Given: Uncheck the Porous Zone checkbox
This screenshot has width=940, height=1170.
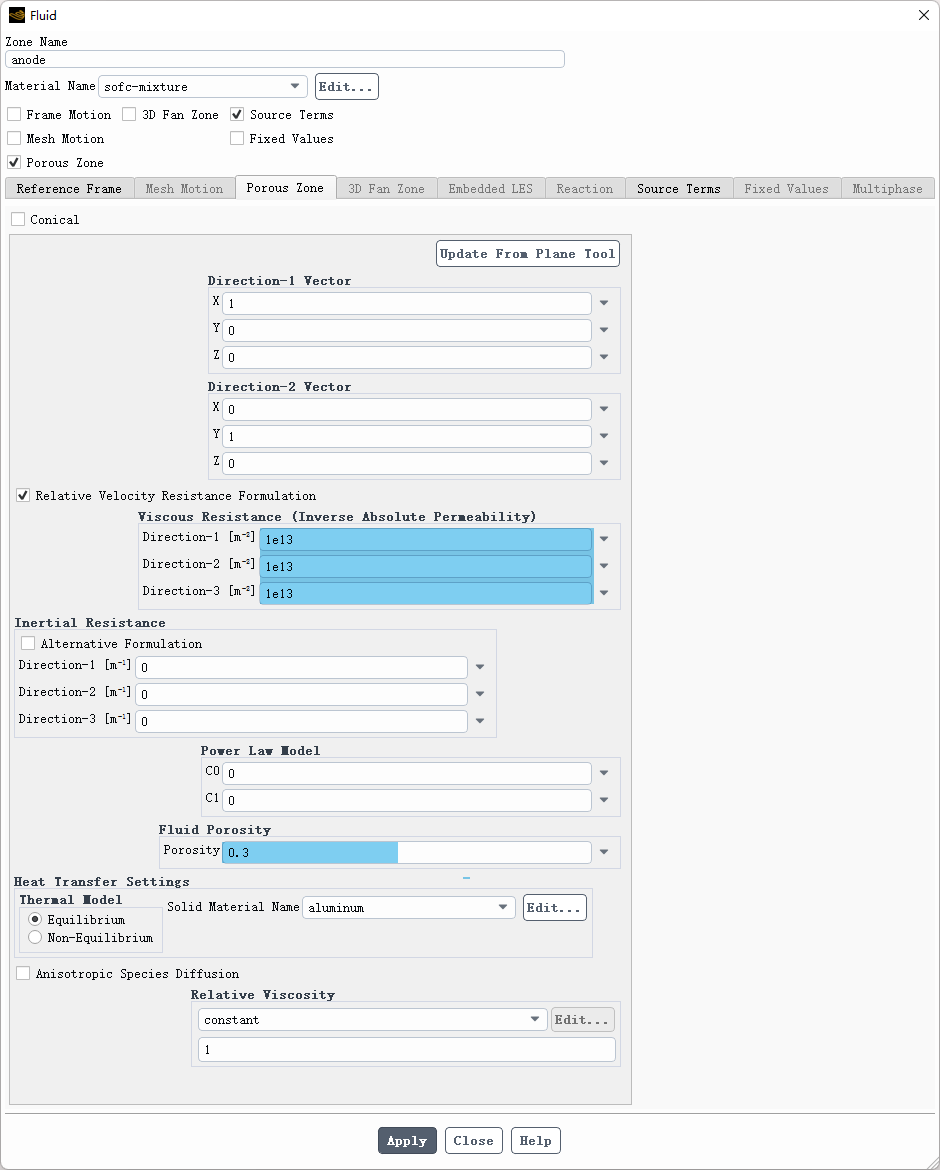Looking at the screenshot, I should coord(14,162).
